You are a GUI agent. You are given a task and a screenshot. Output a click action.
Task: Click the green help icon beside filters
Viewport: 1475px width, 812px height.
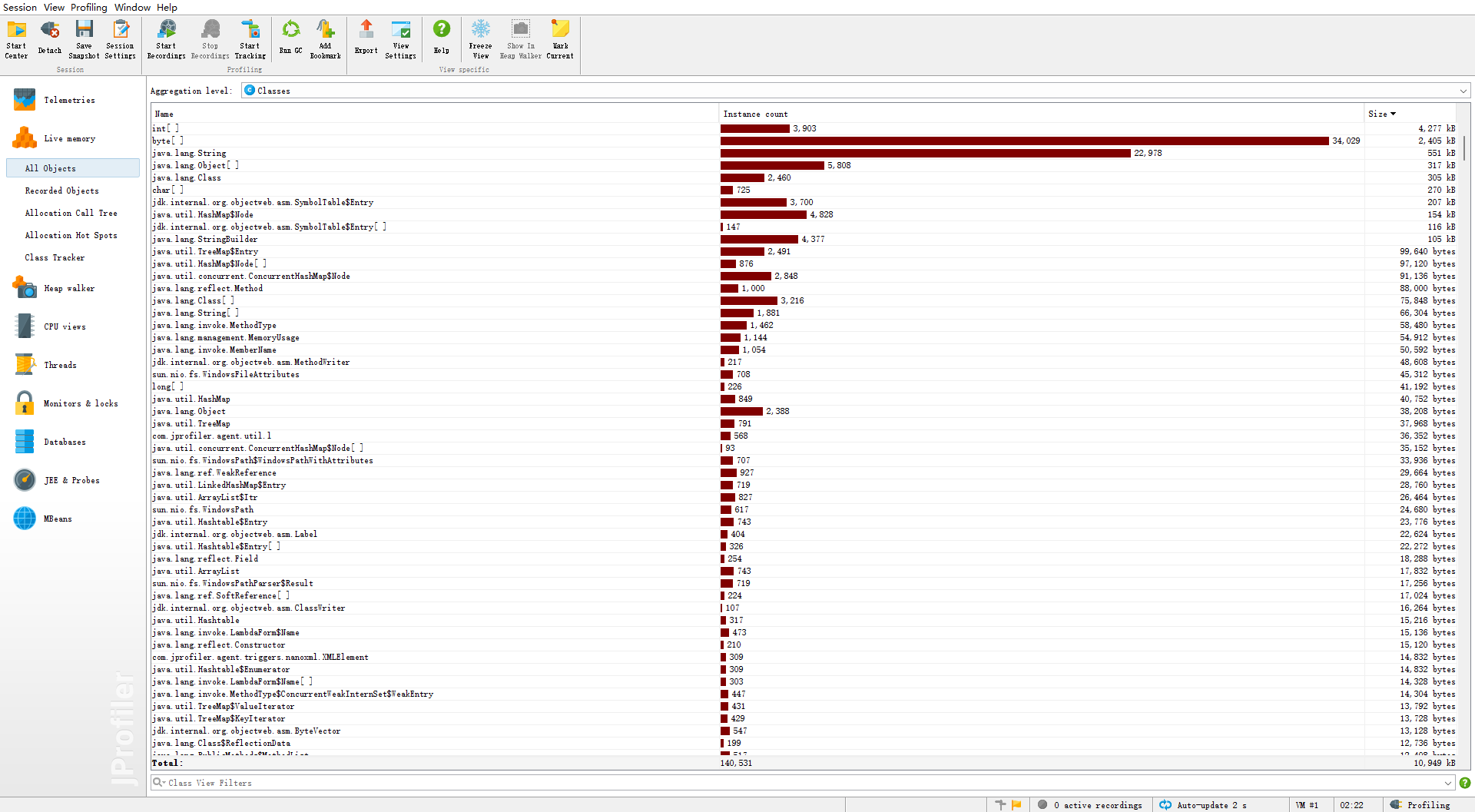1464,783
